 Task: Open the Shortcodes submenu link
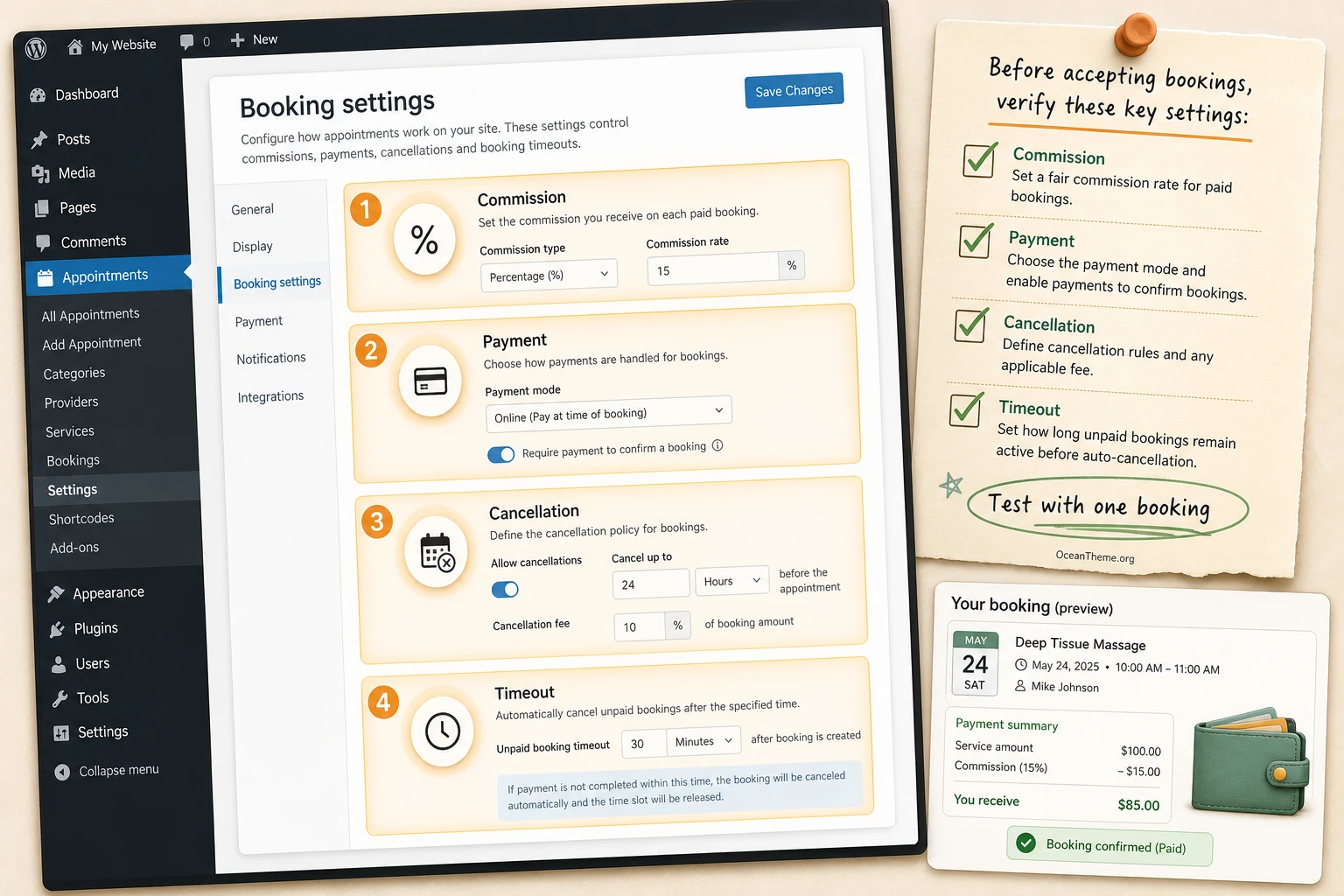(81, 519)
